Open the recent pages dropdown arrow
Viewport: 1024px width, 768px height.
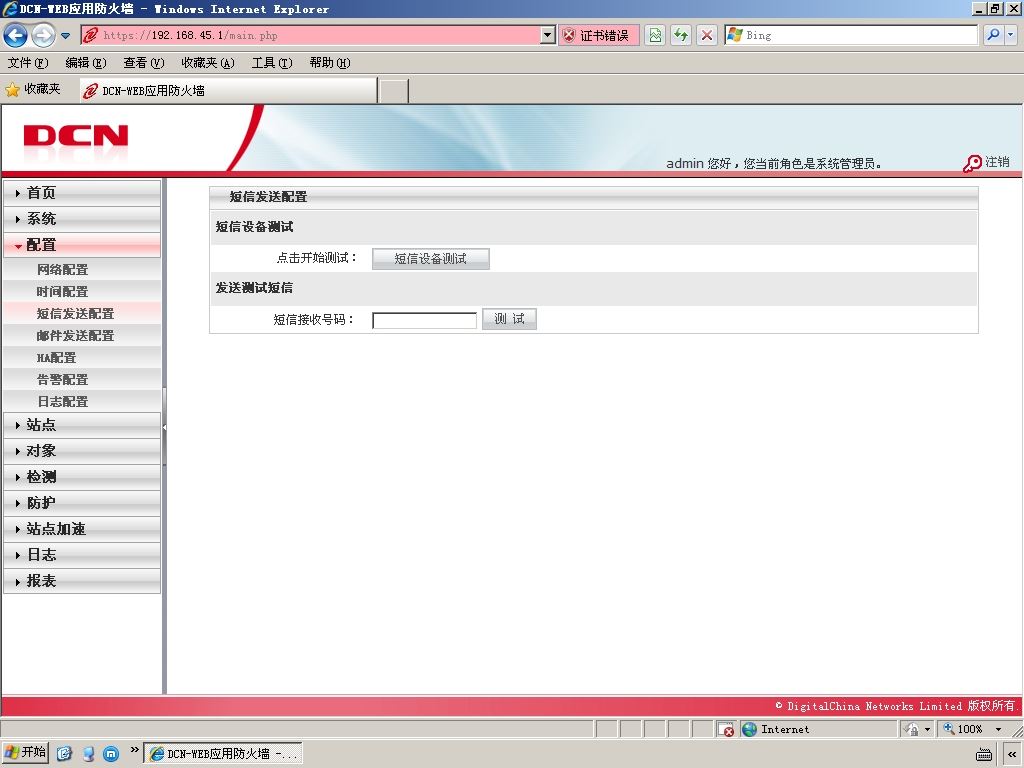[65, 36]
